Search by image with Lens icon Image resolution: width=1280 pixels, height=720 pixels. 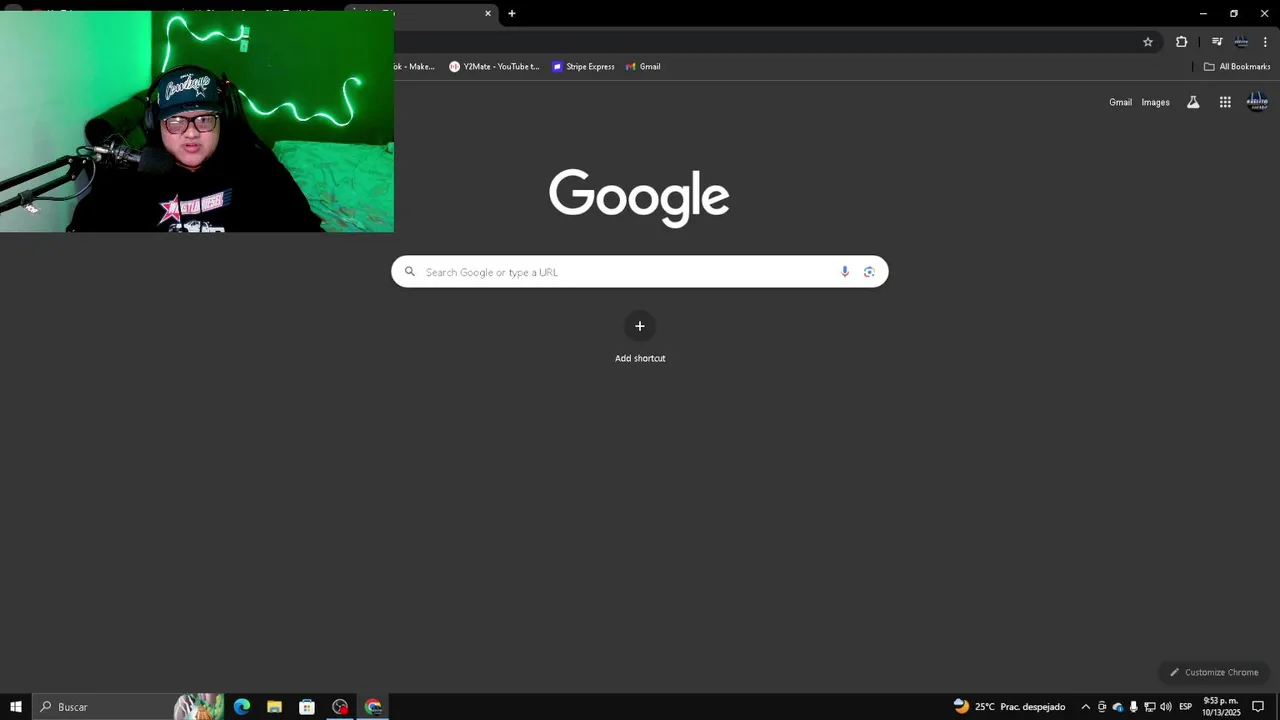pyautogui.click(x=869, y=272)
